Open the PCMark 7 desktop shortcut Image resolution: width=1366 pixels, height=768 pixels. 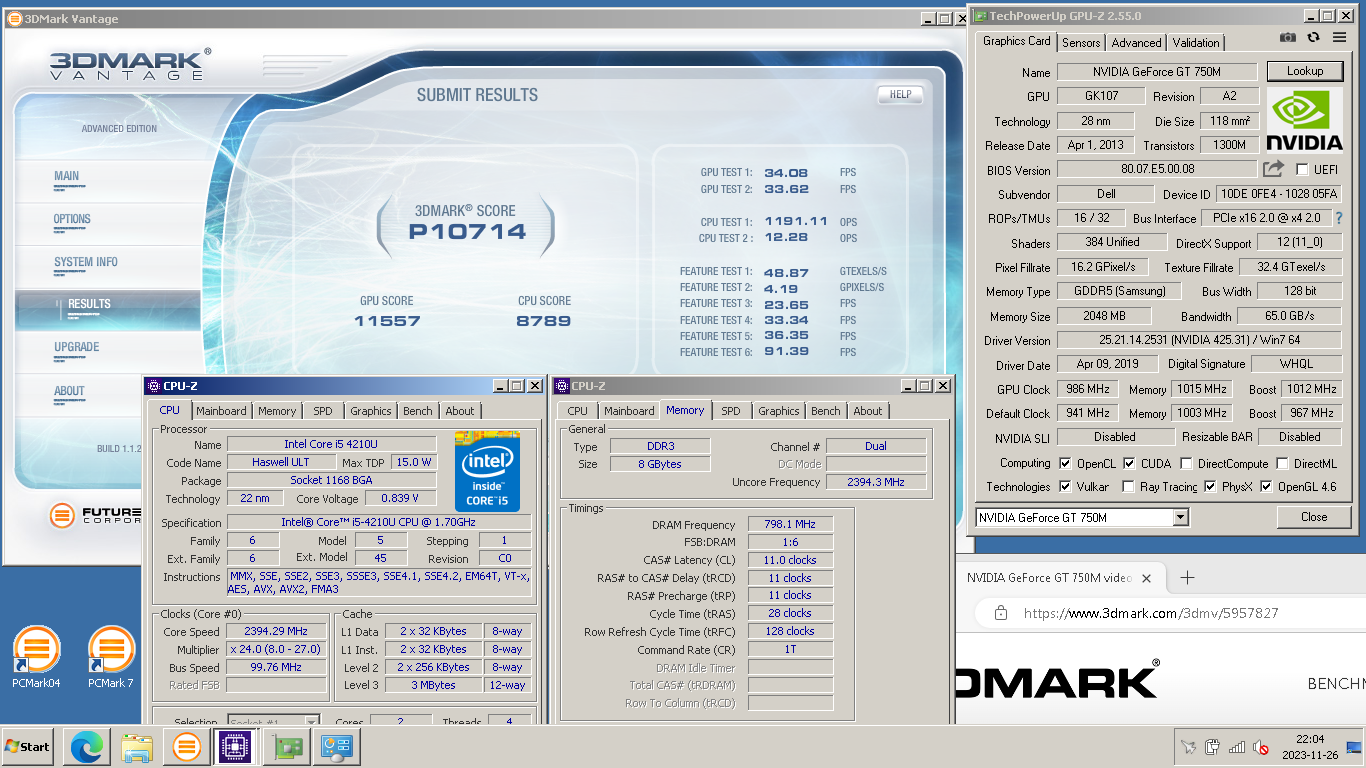pos(111,658)
